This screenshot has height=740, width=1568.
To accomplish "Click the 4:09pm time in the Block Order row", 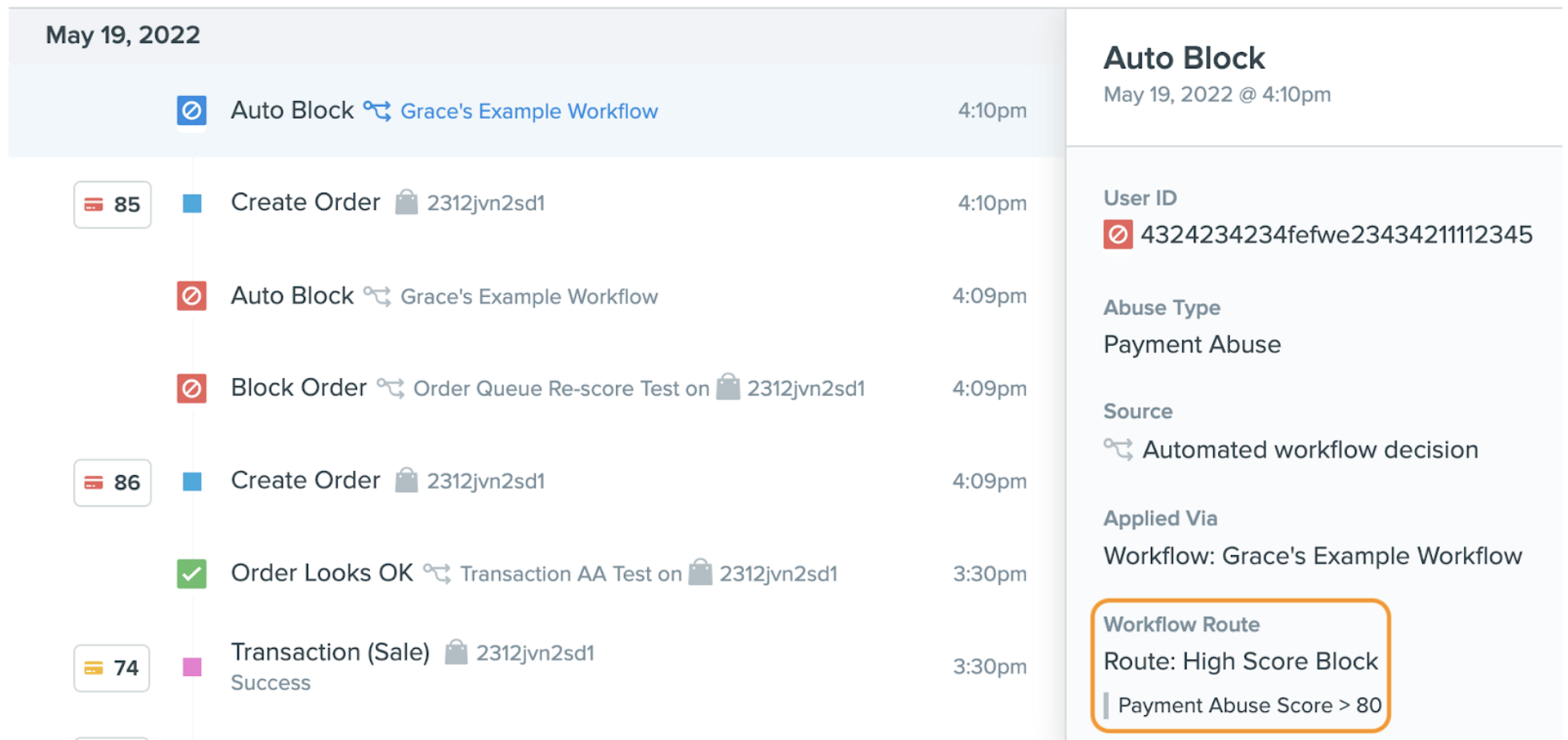I will click(x=990, y=388).
